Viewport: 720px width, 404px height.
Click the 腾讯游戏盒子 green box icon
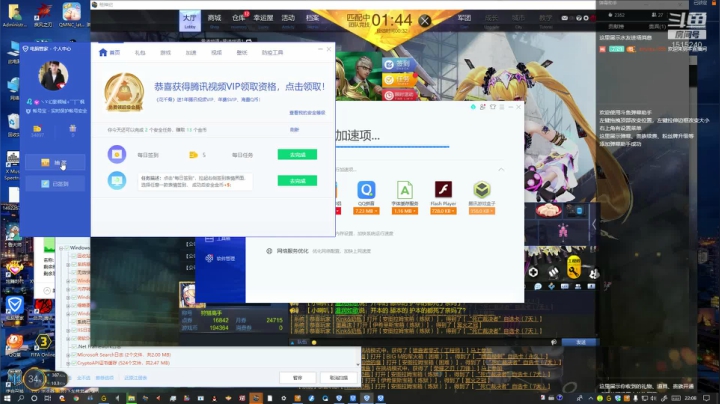pos(482,190)
